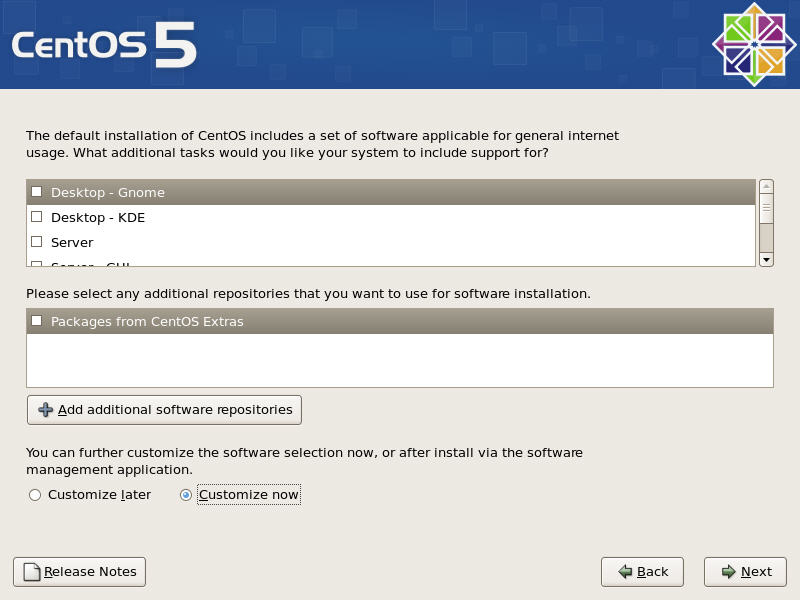Go Back to the previous step
800x600 pixels.
[x=642, y=571]
